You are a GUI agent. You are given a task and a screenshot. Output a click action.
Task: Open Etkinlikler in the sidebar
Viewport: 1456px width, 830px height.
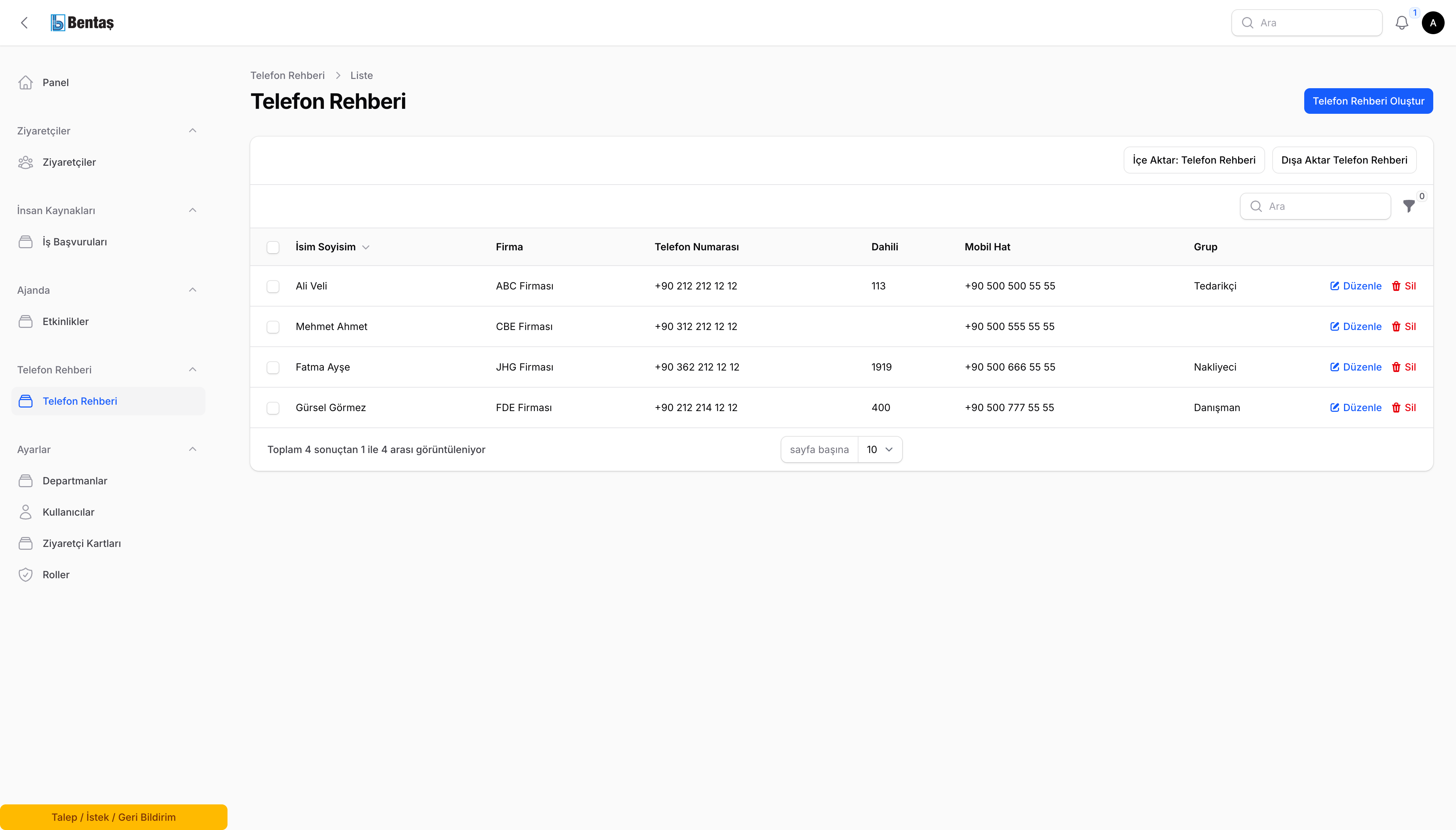tap(65, 321)
